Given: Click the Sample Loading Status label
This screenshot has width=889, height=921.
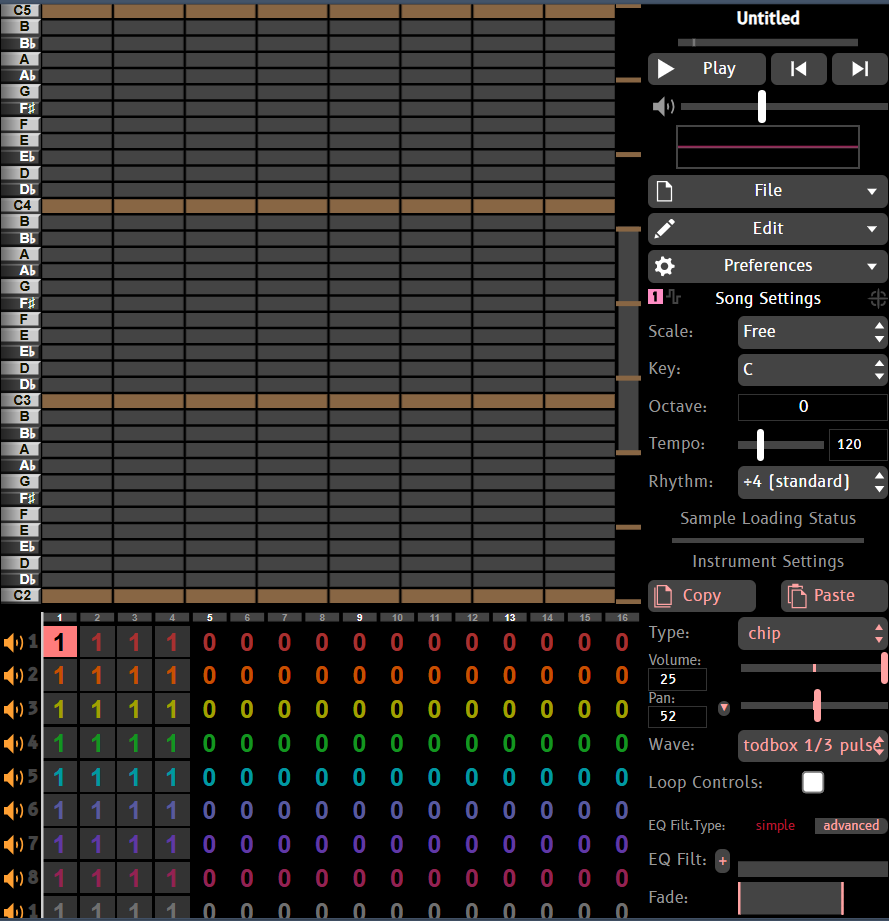Looking at the screenshot, I should (x=767, y=518).
